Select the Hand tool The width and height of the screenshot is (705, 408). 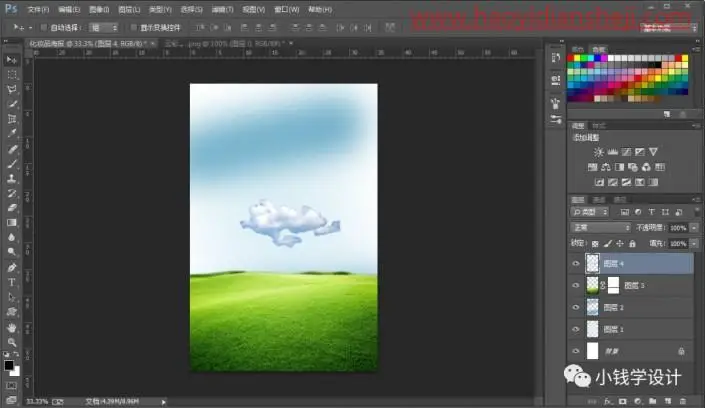(x=12, y=327)
